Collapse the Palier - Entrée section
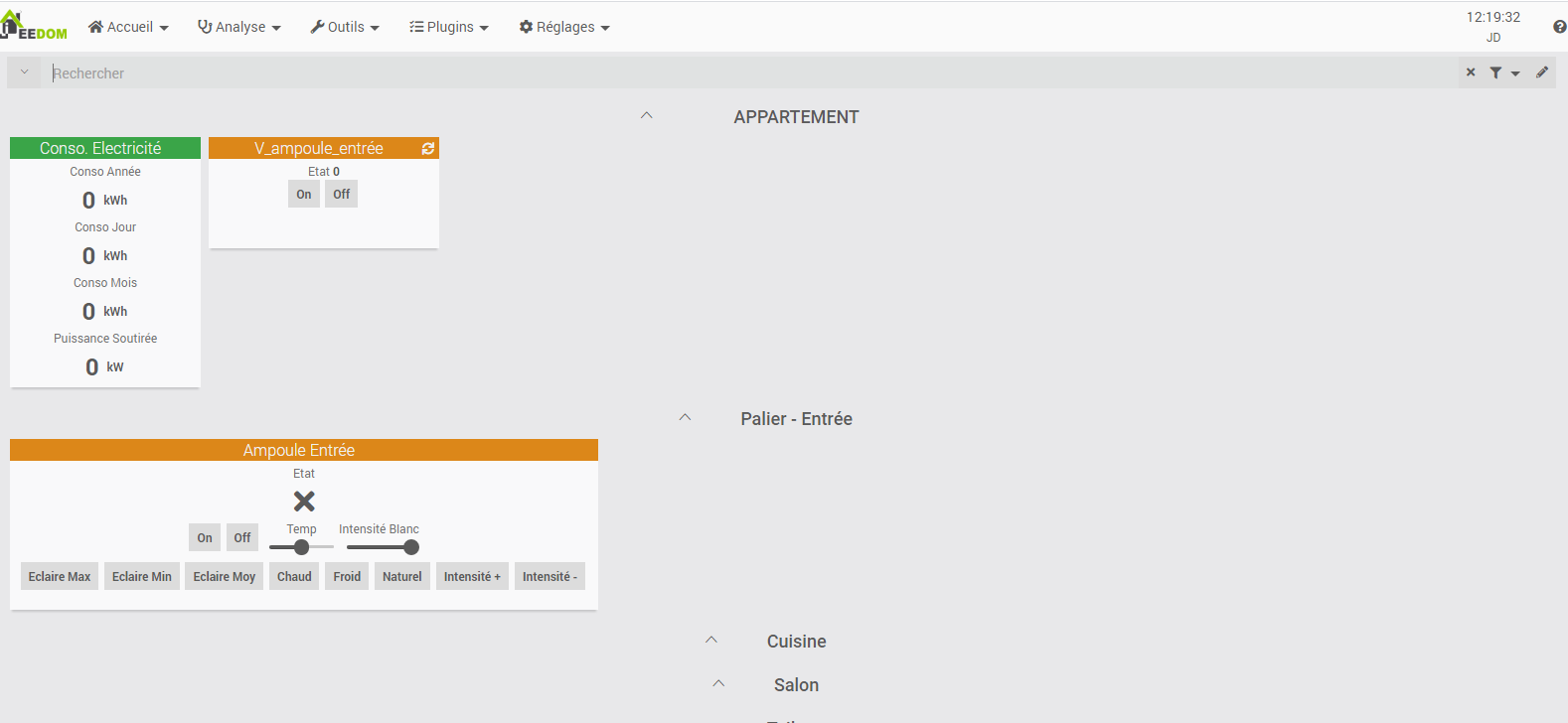 click(x=685, y=418)
